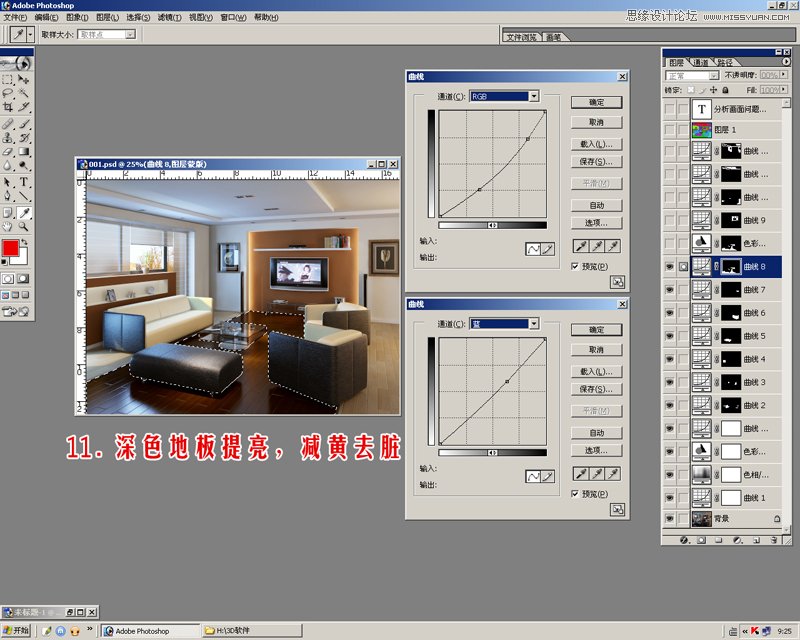Click 确定 in the RGB curves dialog
Viewport: 800px width, 640px height.
(596, 102)
